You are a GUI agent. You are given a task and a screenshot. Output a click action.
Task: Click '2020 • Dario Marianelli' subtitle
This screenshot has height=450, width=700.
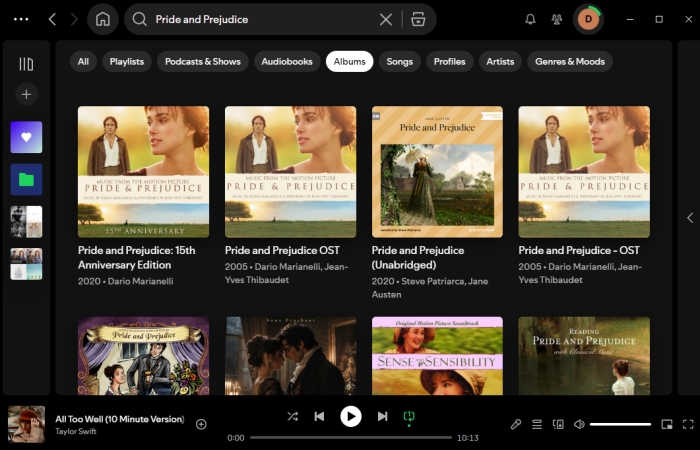tap(125, 281)
